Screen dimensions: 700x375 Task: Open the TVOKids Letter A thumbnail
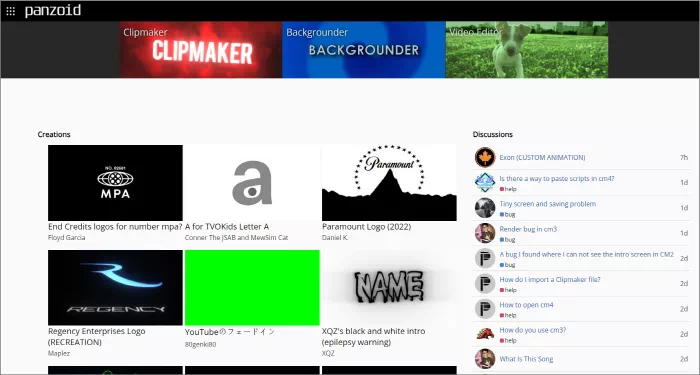click(252, 183)
